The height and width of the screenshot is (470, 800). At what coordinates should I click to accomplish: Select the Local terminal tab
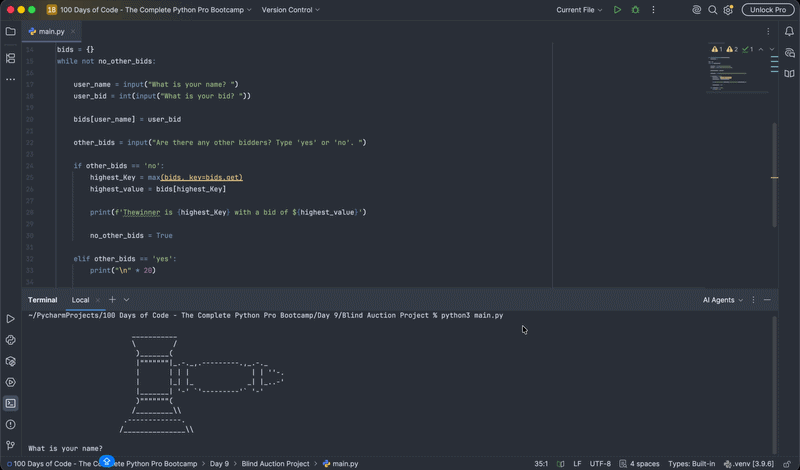(x=80, y=300)
